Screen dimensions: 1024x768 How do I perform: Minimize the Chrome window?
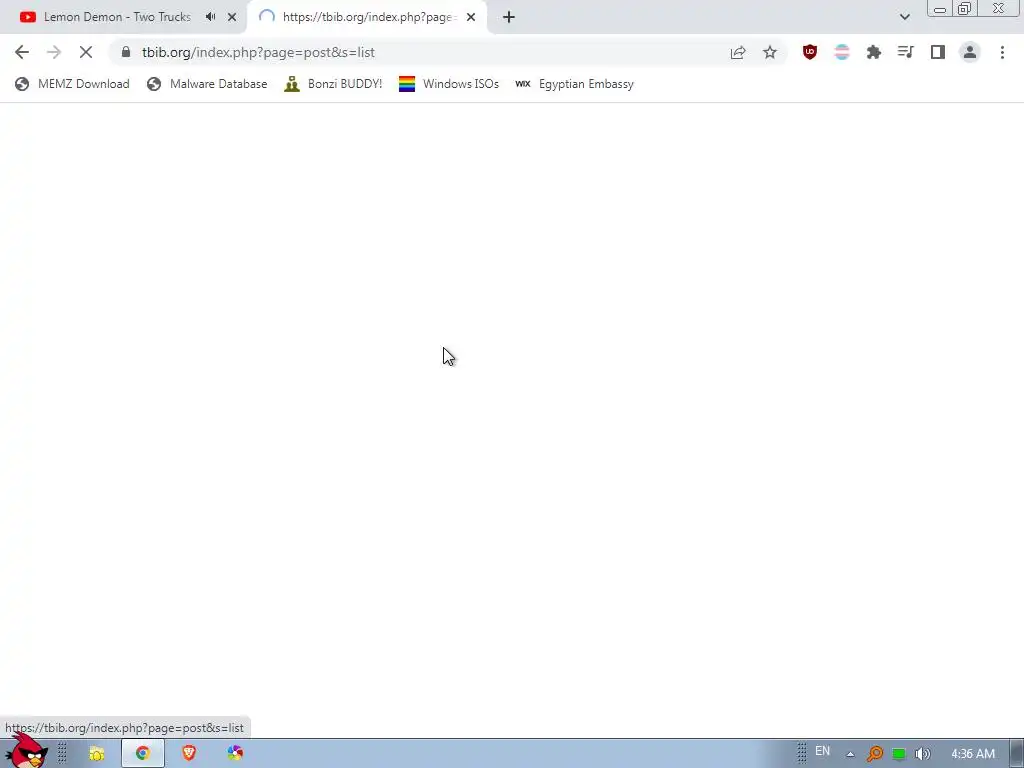[940, 9]
